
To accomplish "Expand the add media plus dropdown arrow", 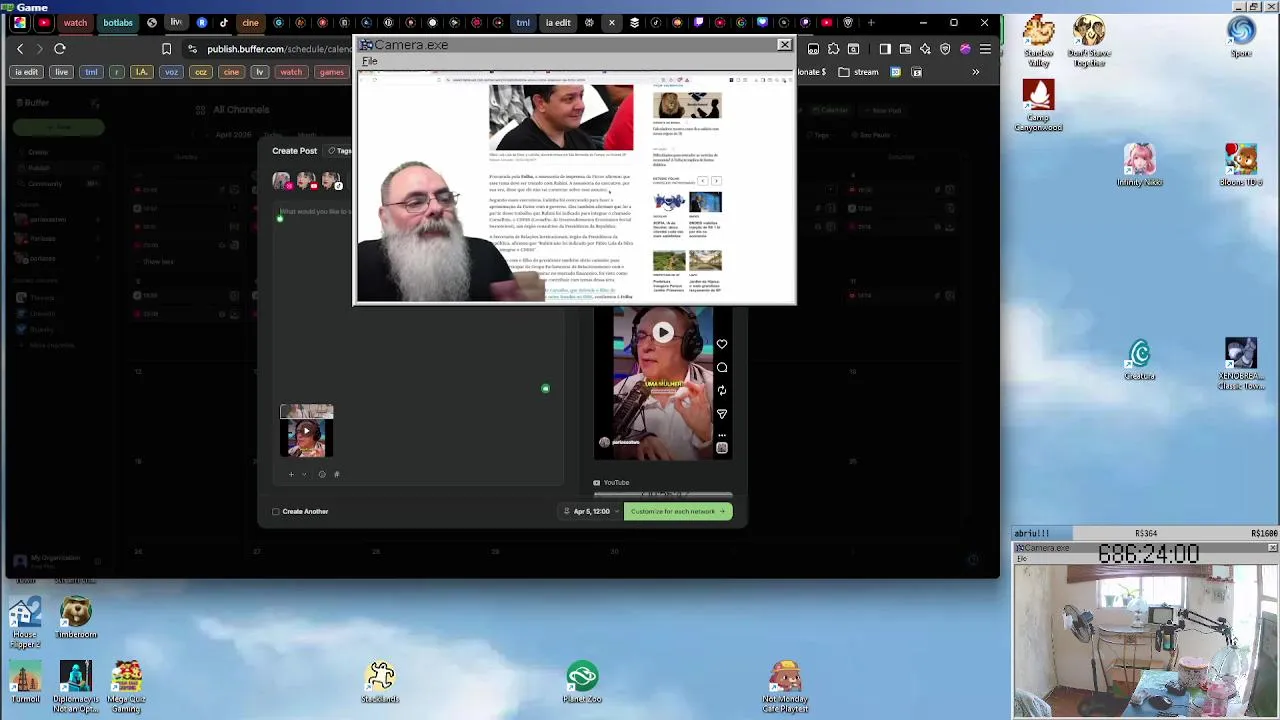I will coord(304,474).
